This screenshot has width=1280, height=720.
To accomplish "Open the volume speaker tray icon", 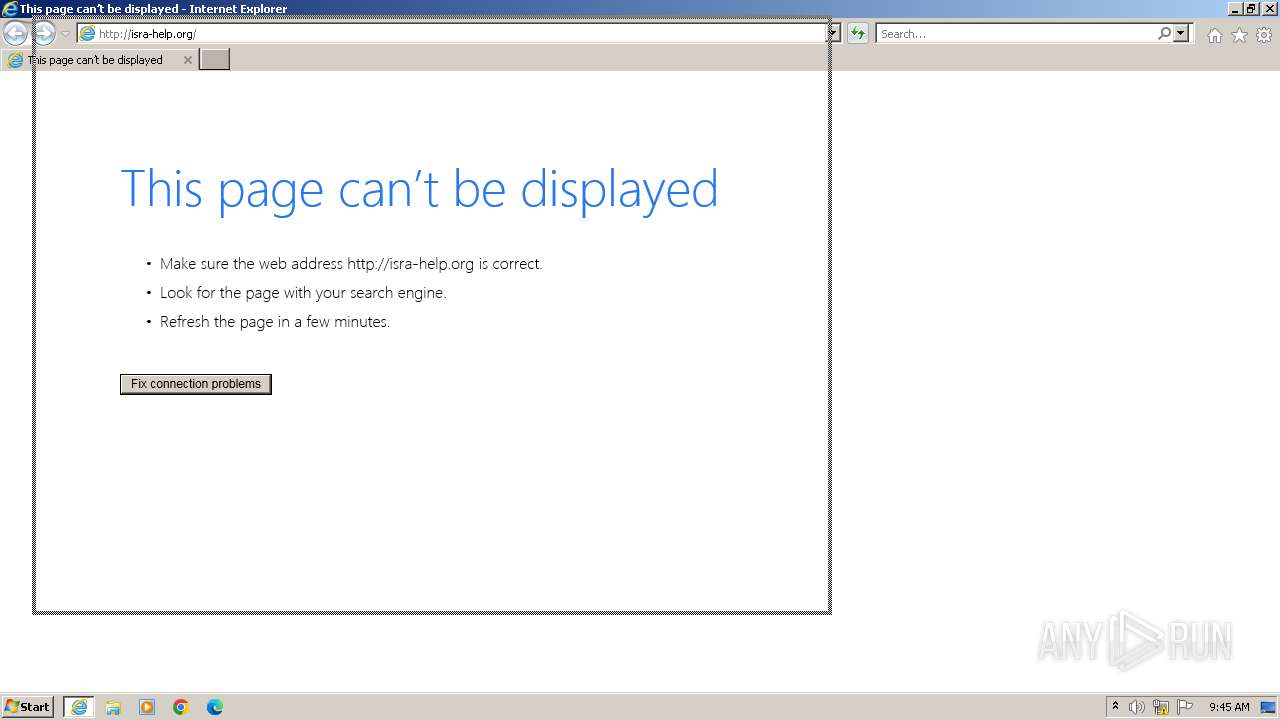I will [x=1137, y=707].
